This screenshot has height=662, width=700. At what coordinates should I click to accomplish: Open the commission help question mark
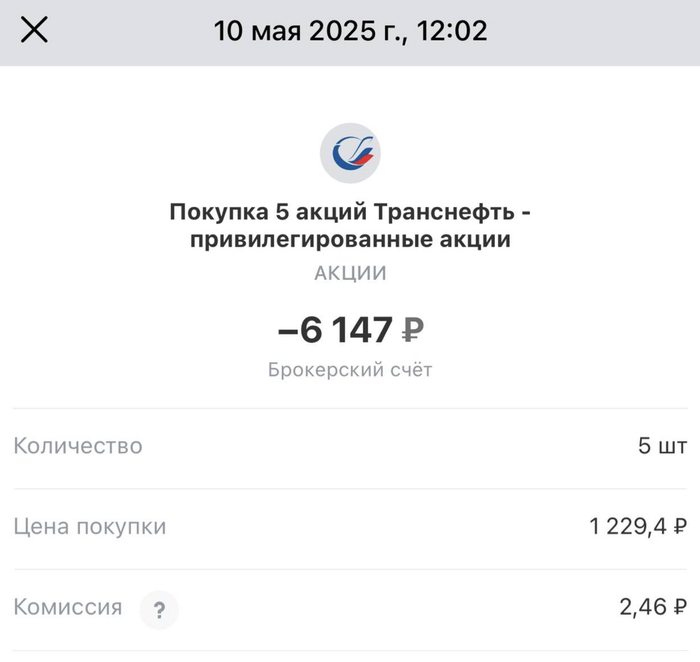158,609
